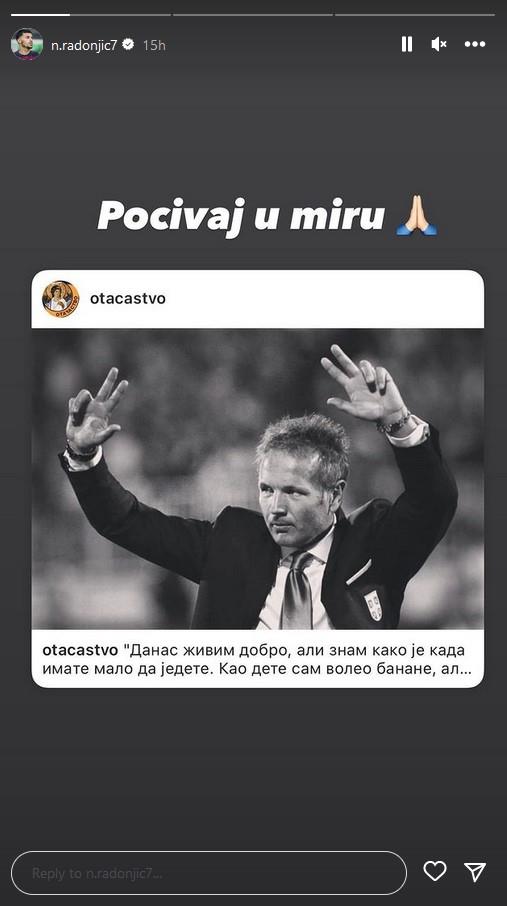This screenshot has height=906, width=507.
Task: Jump to the last story progress segment
Action: (x=415, y=14)
